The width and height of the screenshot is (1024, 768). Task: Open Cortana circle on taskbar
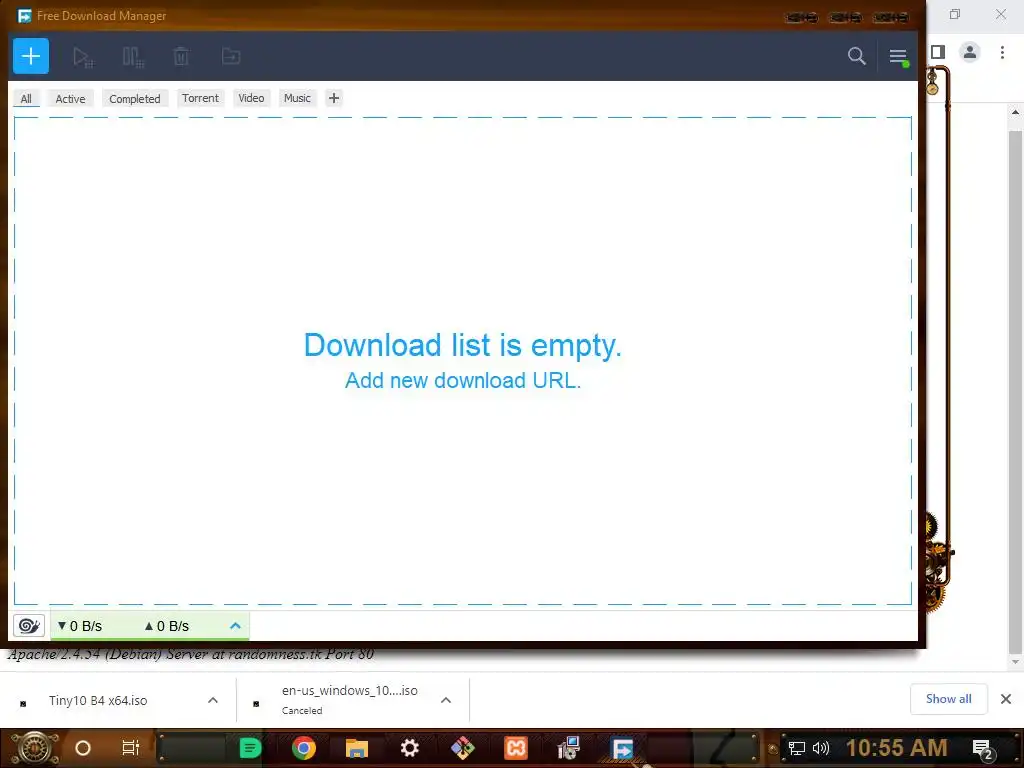83,748
